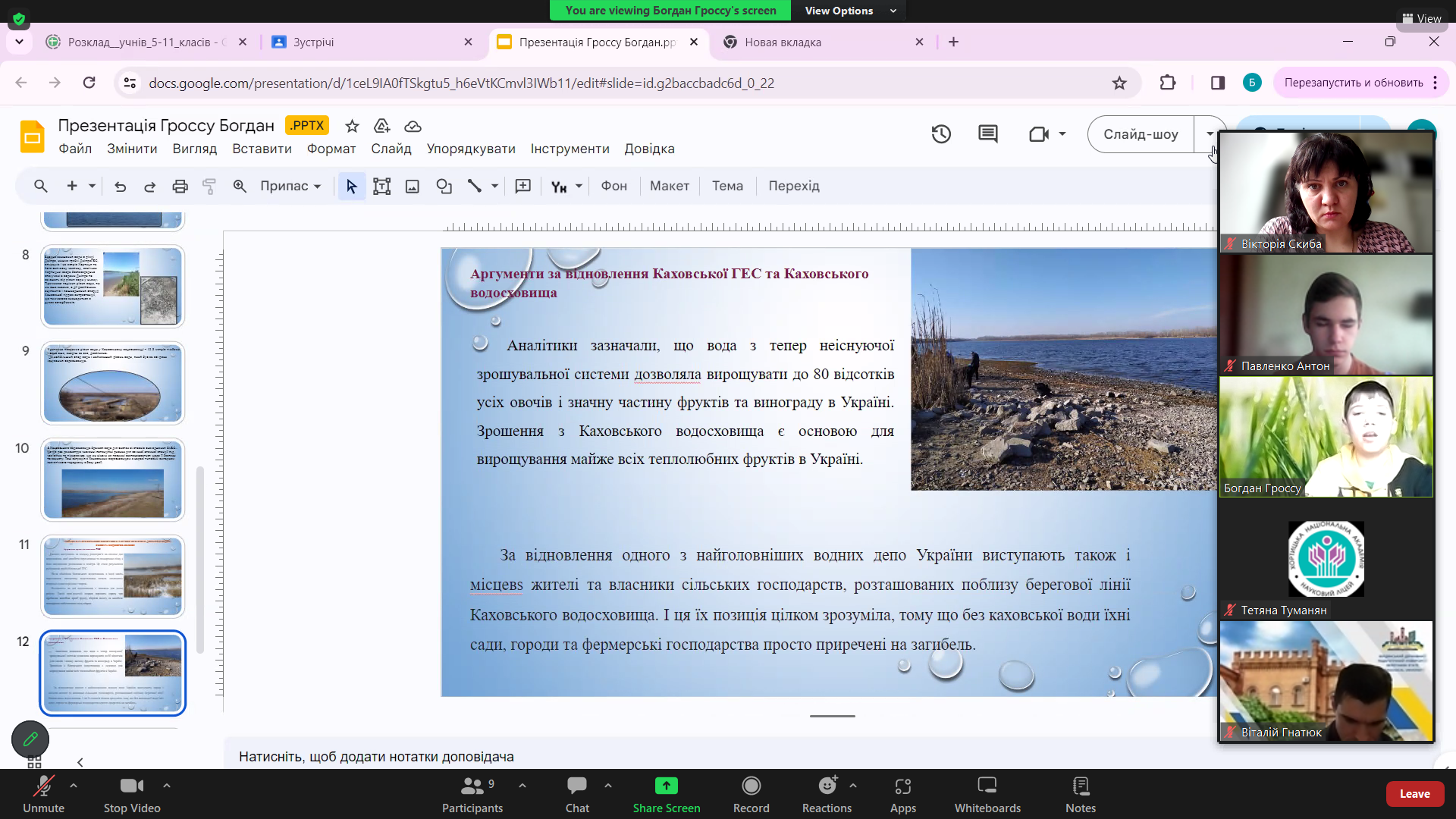Mute the microphone via Unmute button
The width and height of the screenshot is (1456, 819).
pyautogui.click(x=43, y=793)
